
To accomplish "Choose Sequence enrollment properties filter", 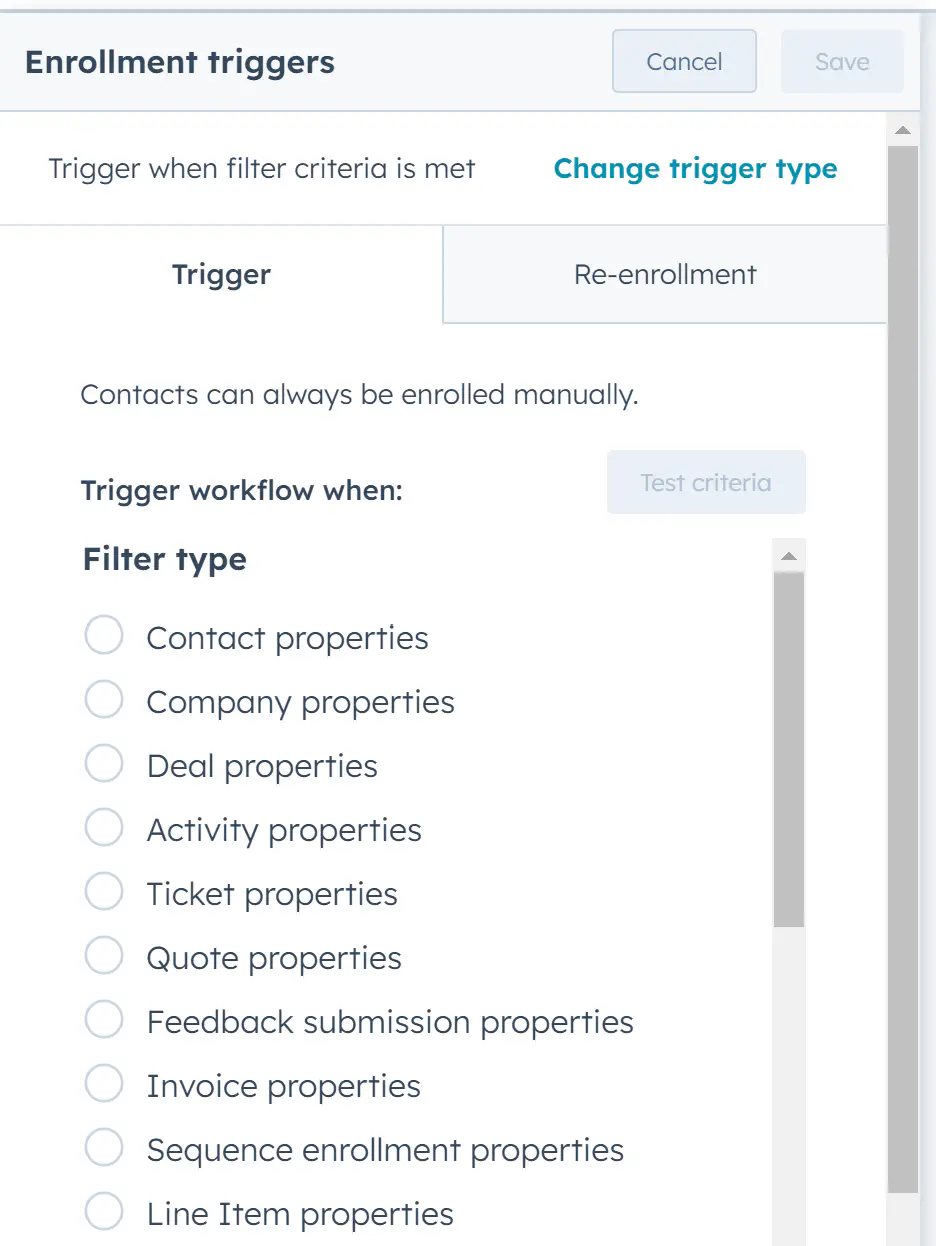I will tap(104, 1148).
